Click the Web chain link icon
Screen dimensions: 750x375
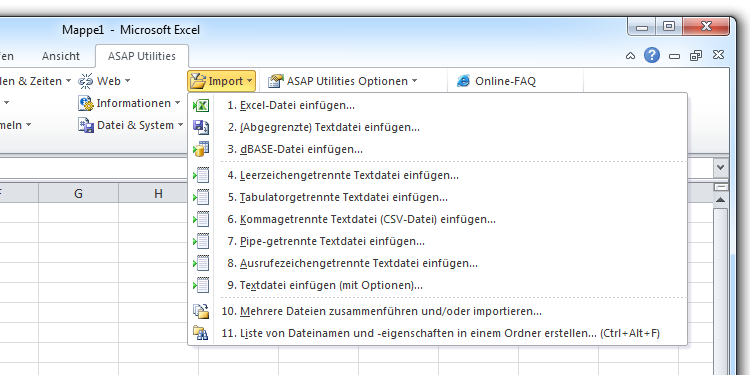click(x=86, y=81)
